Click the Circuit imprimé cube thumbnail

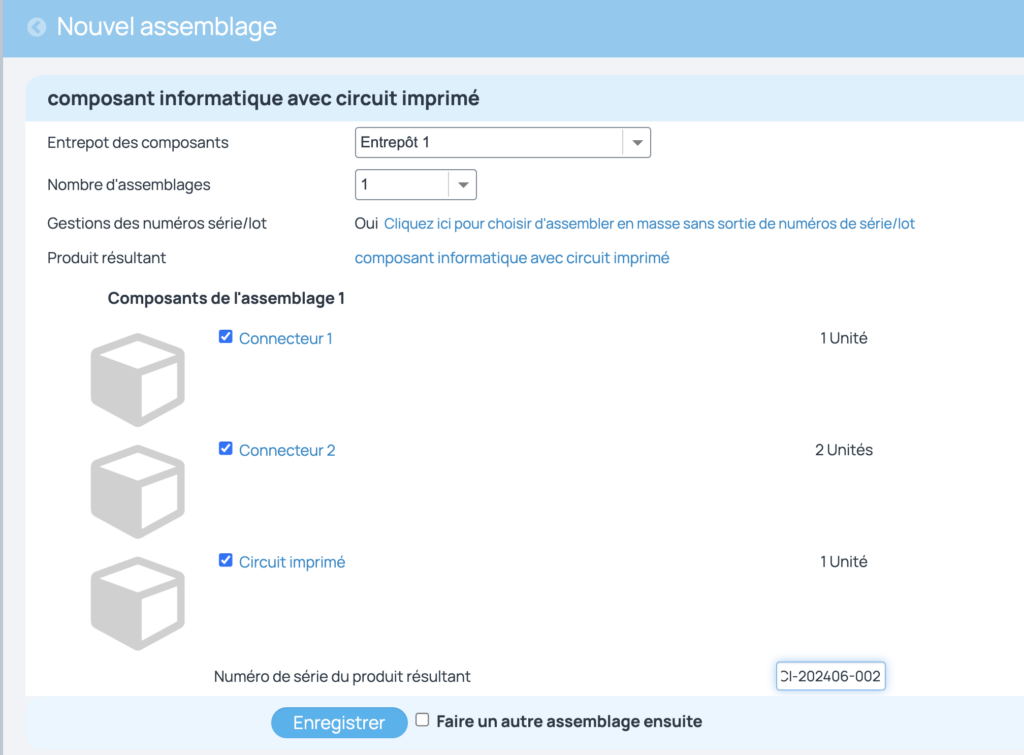tap(138, 603)
